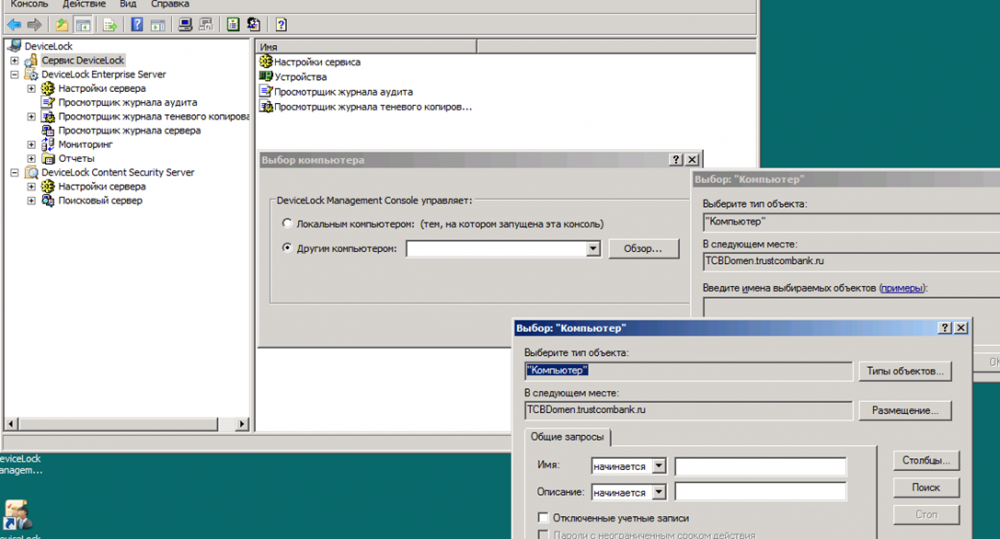Click the Export List toolbar icon
Screen dimensions: 1000x539
pyautogui.click(x=110, y=25)
